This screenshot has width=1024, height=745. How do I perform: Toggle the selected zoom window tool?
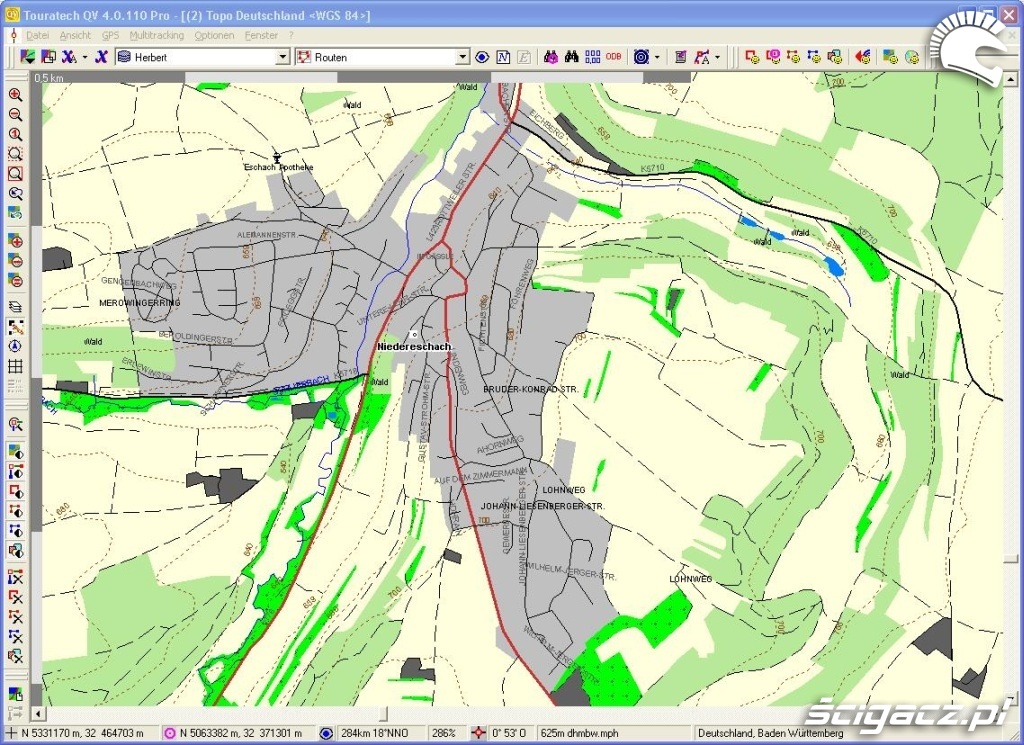point(15,174)
